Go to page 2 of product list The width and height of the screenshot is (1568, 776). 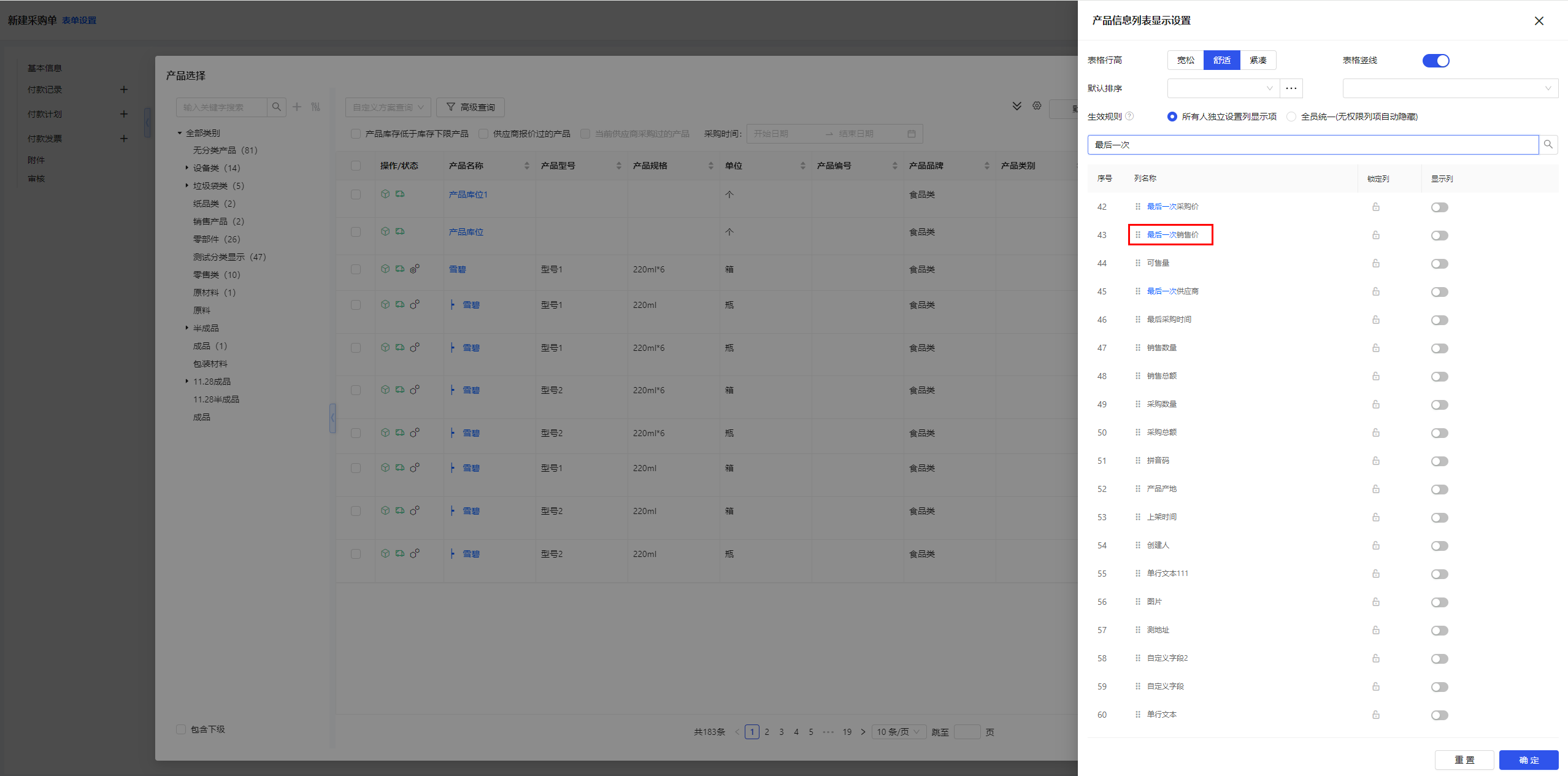(767, 732)
